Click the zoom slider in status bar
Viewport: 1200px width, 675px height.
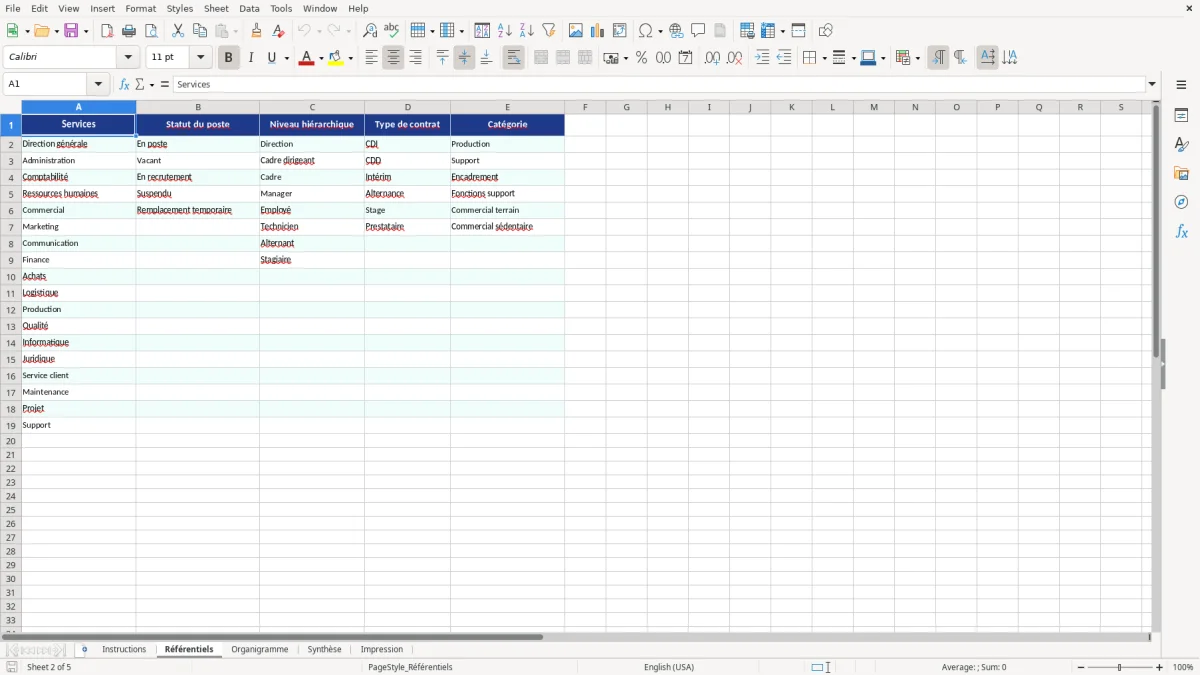pos(1120,667)
